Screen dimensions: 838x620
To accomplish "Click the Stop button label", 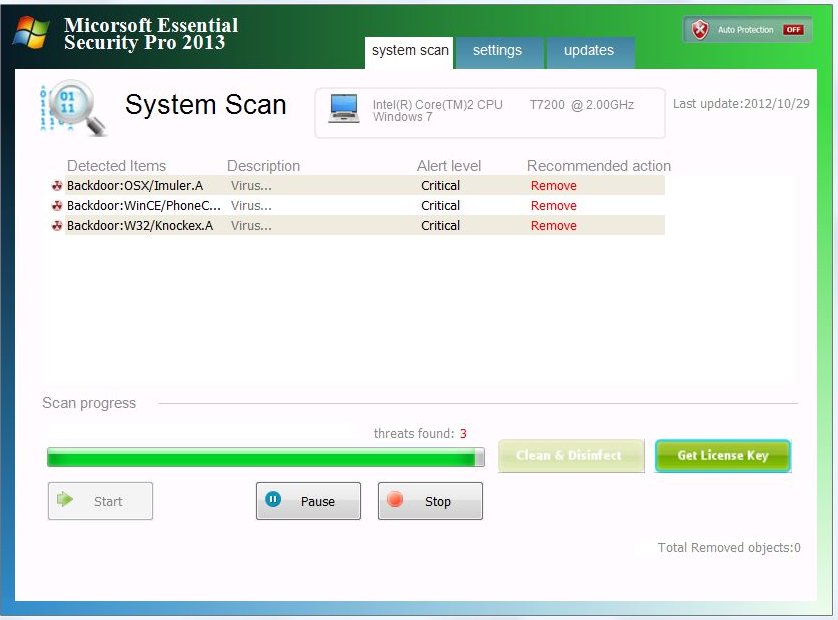I will [x=438, y=501].
